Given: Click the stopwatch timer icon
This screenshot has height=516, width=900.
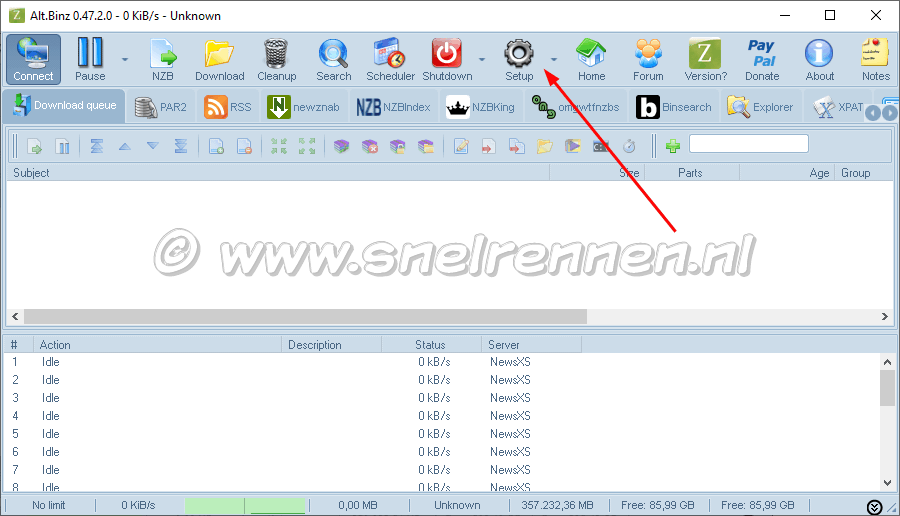Looking at the screenshot, I should pyautogui.click(x=629, y=146).
